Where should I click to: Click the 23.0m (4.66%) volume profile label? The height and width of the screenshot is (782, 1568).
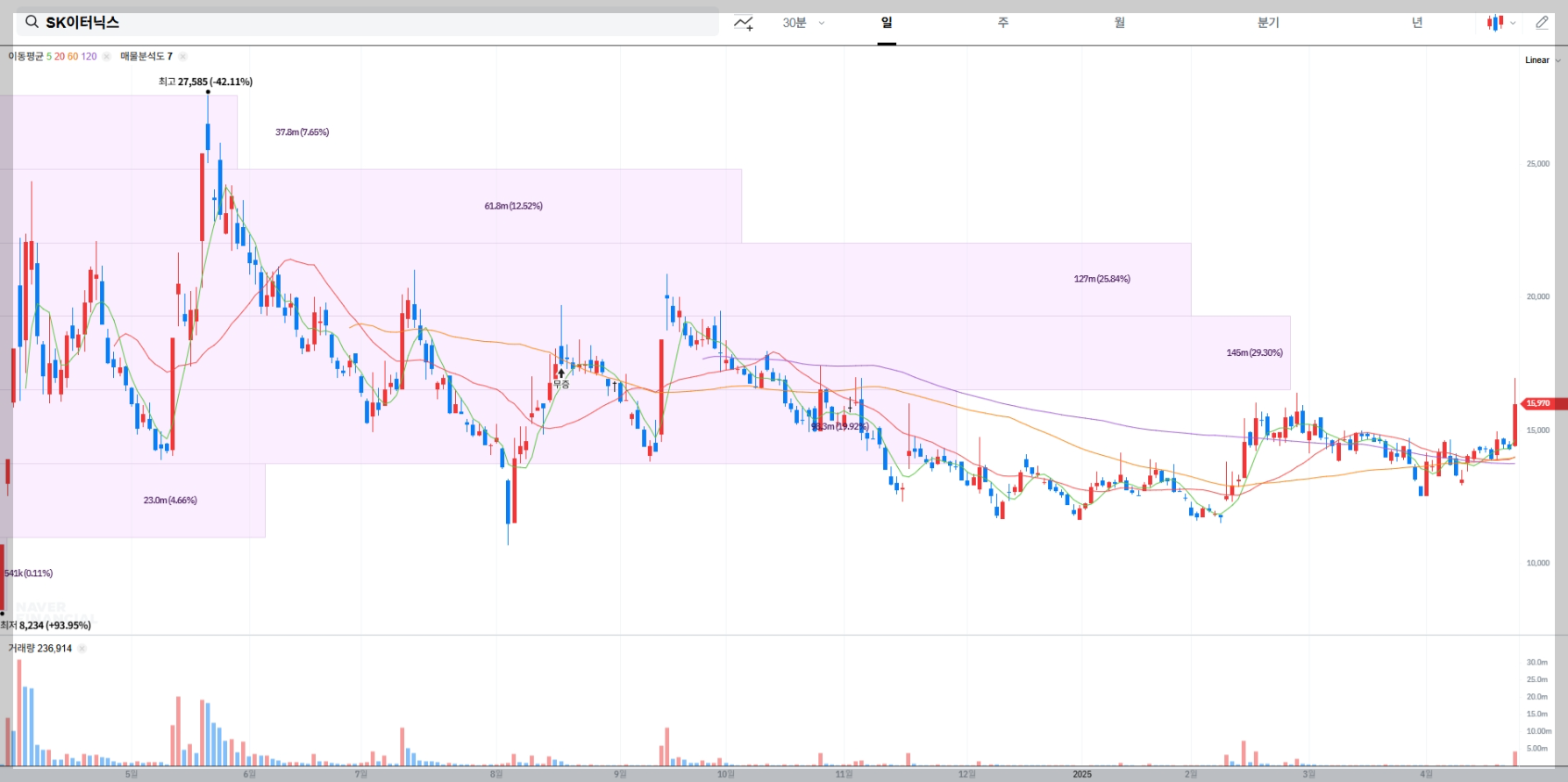170,501
